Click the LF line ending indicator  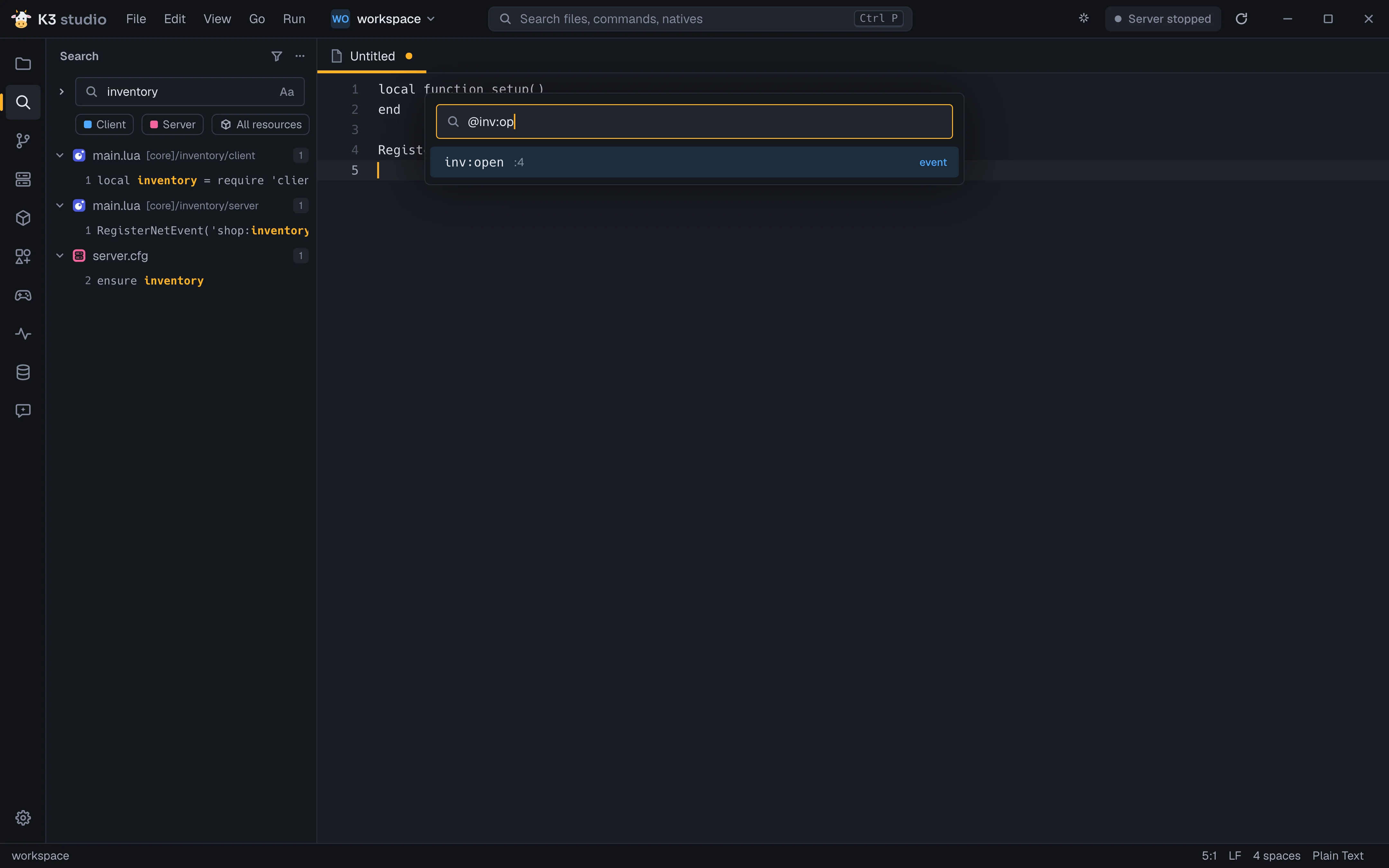coord(1235,855)
